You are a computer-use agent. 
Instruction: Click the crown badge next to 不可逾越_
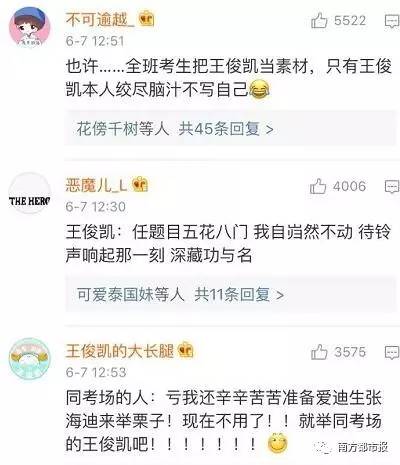tap(147, 18)
